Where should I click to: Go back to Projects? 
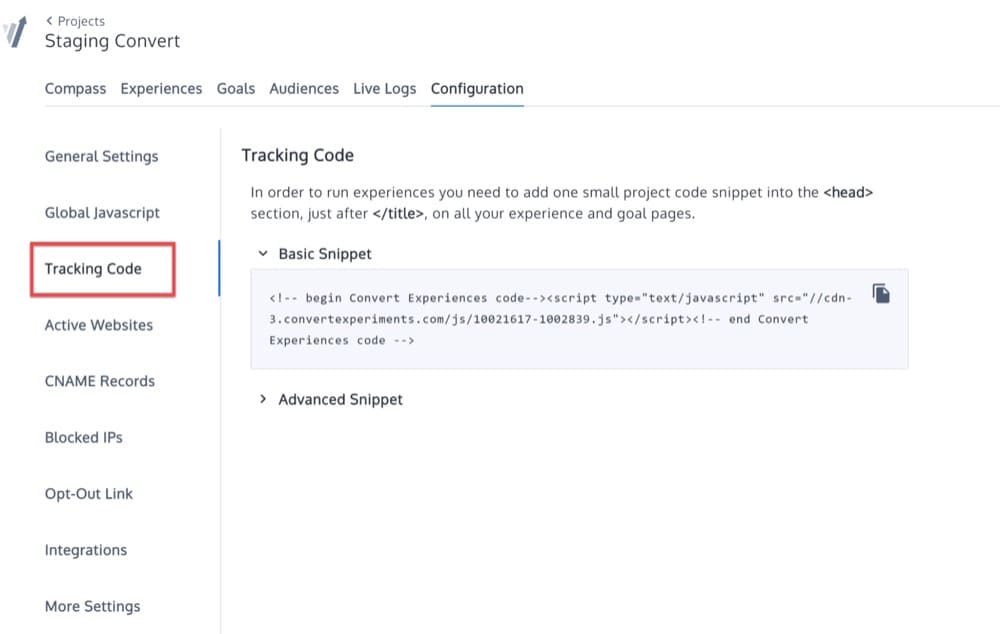click(75, 21)
